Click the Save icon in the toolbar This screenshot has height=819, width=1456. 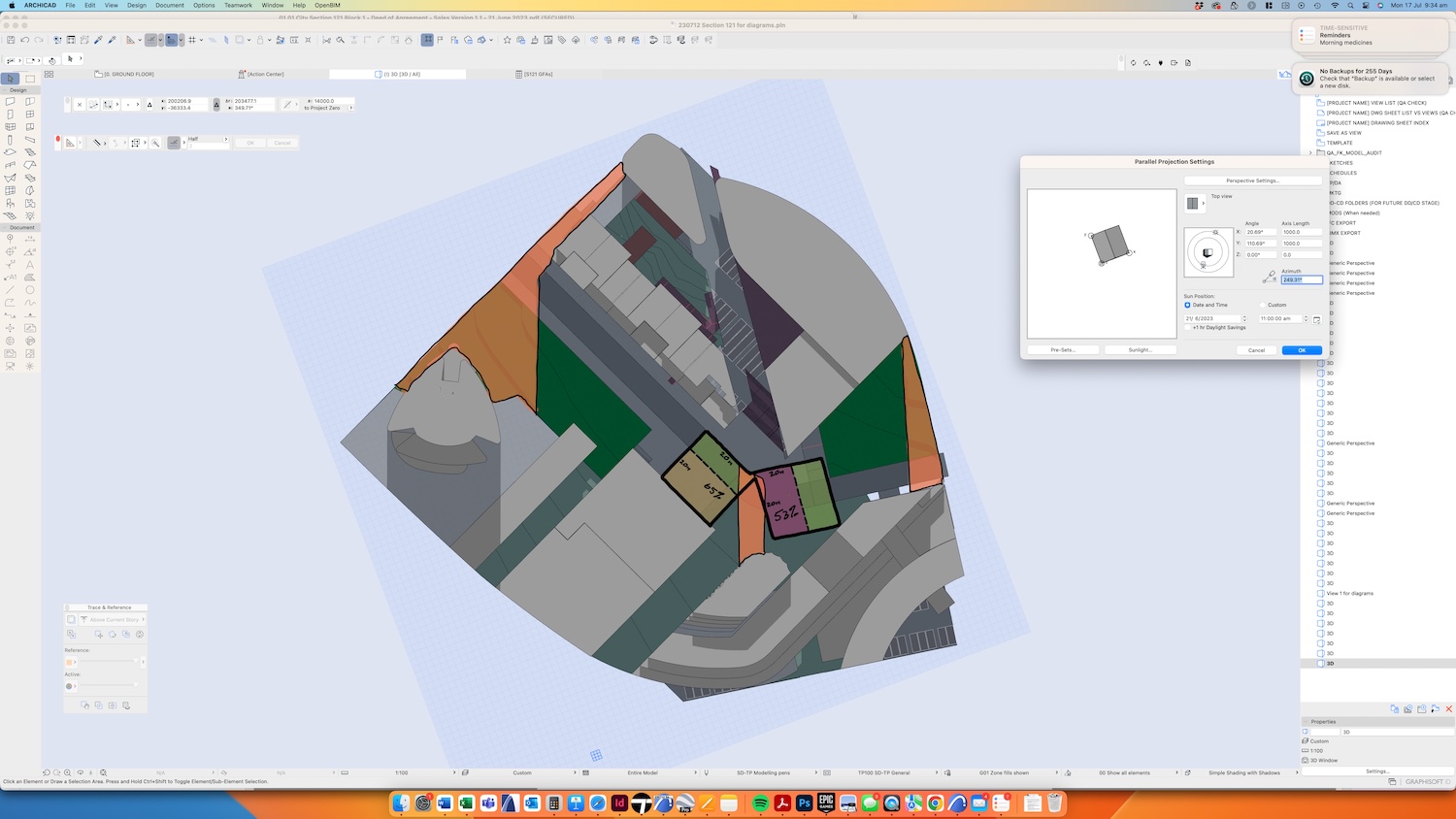tap(11, 40)
